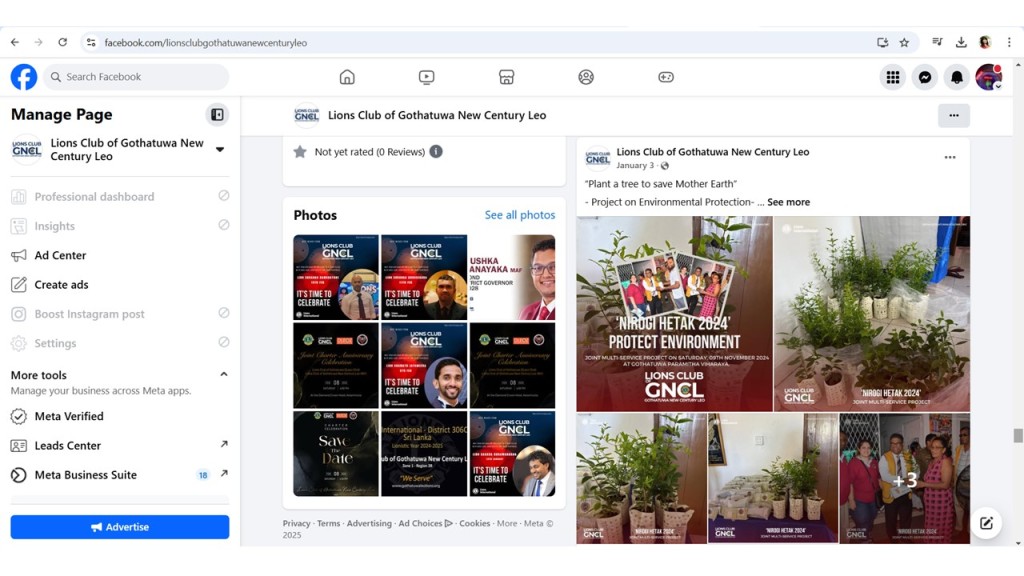Image resolution: width=1024 pixels, height=576 pixels.
Task: Open the Facebook account profile picture menu
Action: [x=989, y=77]
